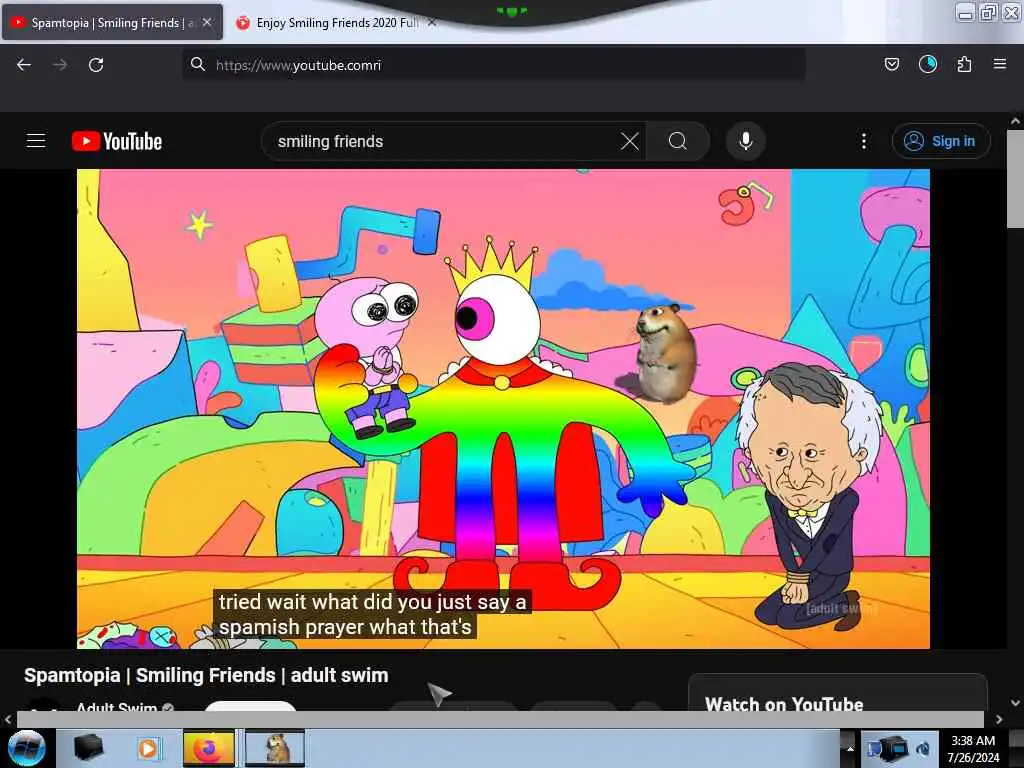The image size is (1024, 768).
Task: Click the scroll down arrow
Action: [x=1015, y=703]
